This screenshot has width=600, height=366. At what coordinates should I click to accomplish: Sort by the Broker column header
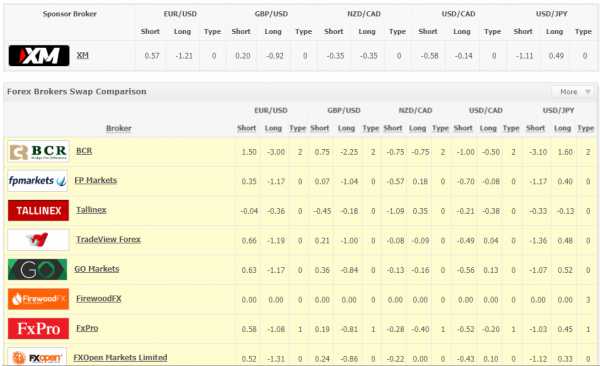click(119, 128)
